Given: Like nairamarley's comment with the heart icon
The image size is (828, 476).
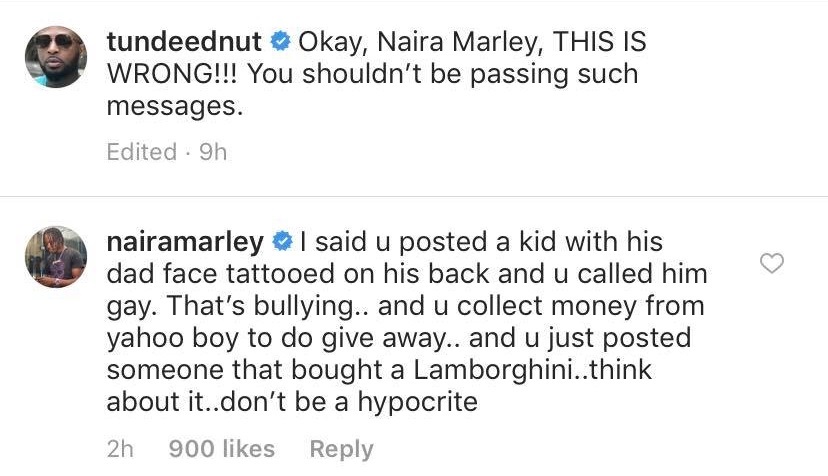Looking at the screenshot, I should tap(772, 264).
